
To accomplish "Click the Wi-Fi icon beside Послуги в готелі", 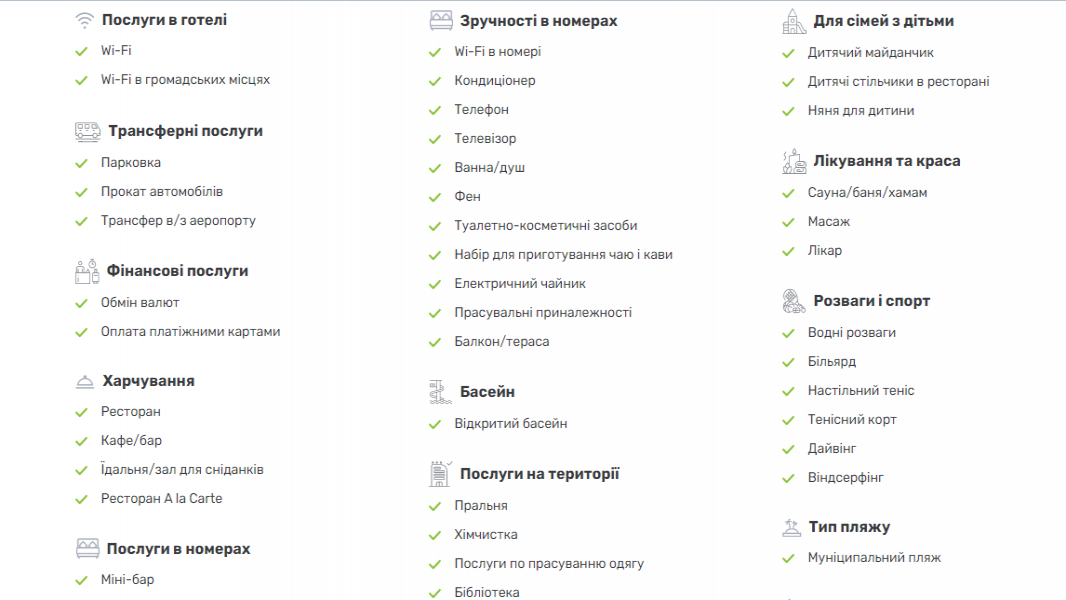I will 84,20.
